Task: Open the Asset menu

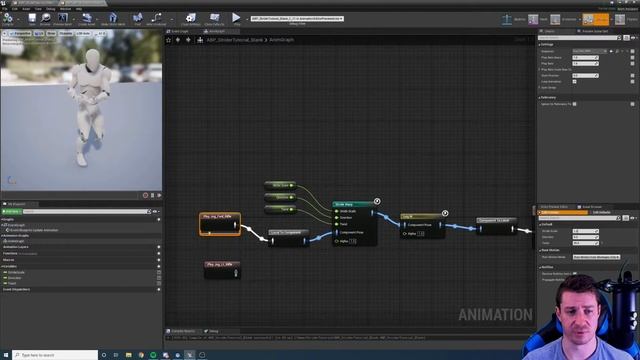Action: 26,9
